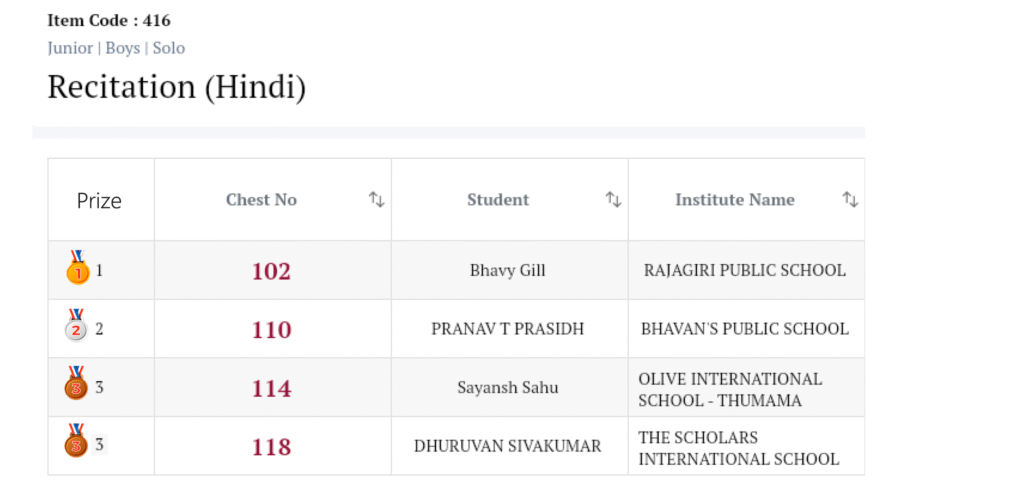The width and height of the screenshot is (1024, 489).
Task: Click student name PRANAV T PRASIDH
Action: coord(508,329)
